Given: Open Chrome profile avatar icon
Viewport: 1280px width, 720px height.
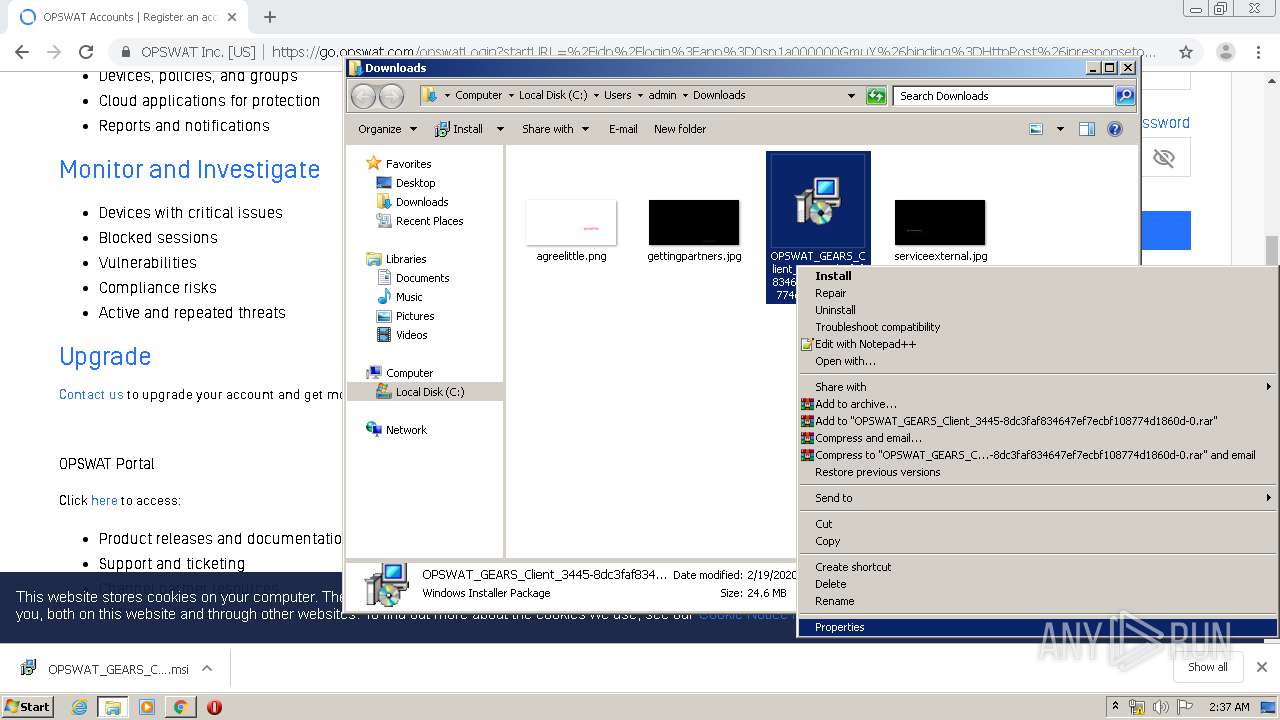Looking at the screenshot, I should (x=1226, y=52).
